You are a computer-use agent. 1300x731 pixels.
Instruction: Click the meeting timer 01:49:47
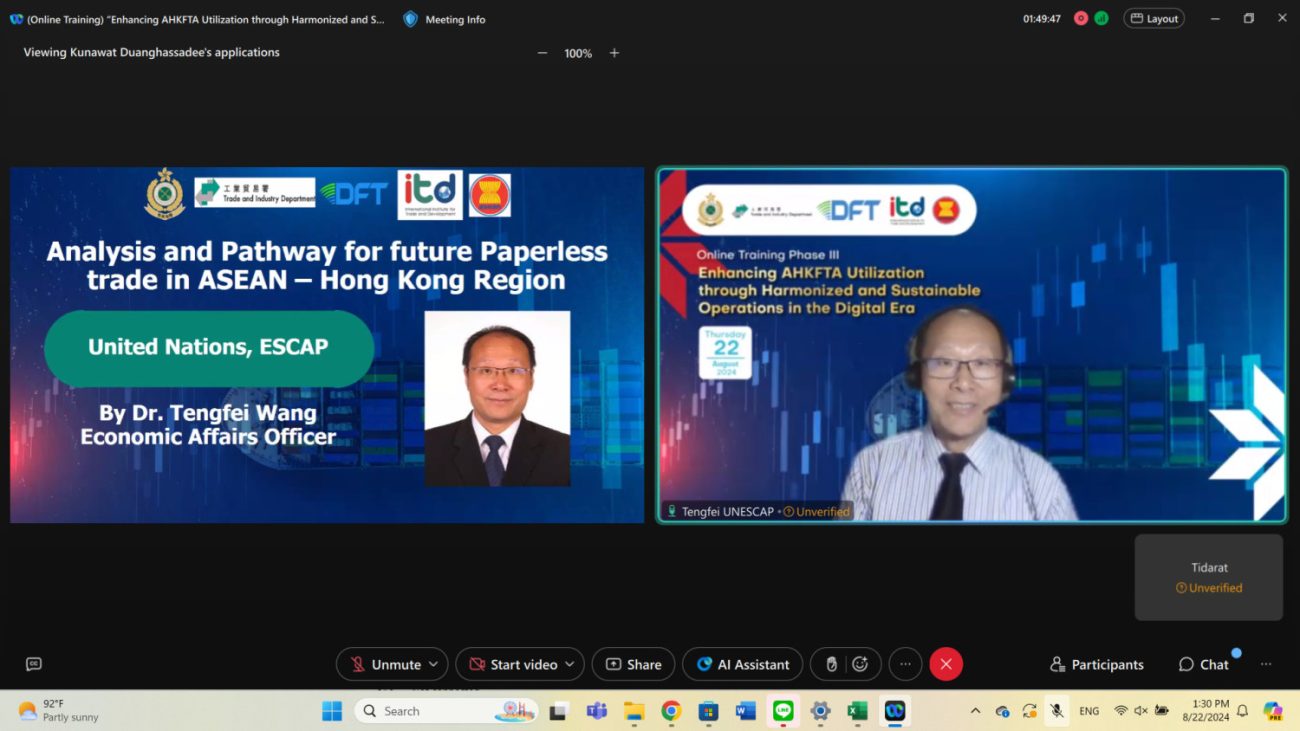coord(1042,19)
